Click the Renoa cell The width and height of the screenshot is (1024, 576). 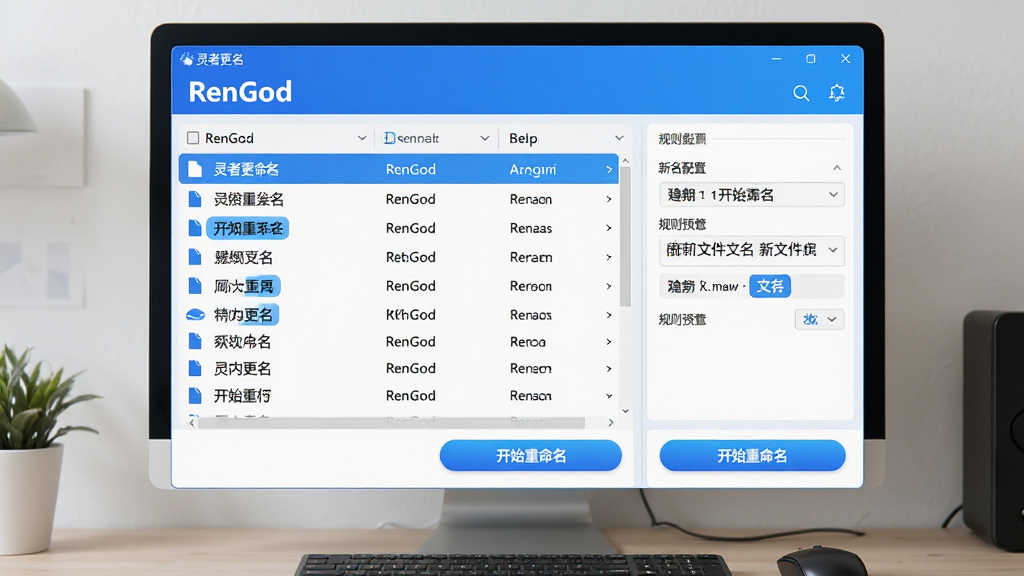coord(528,342)
